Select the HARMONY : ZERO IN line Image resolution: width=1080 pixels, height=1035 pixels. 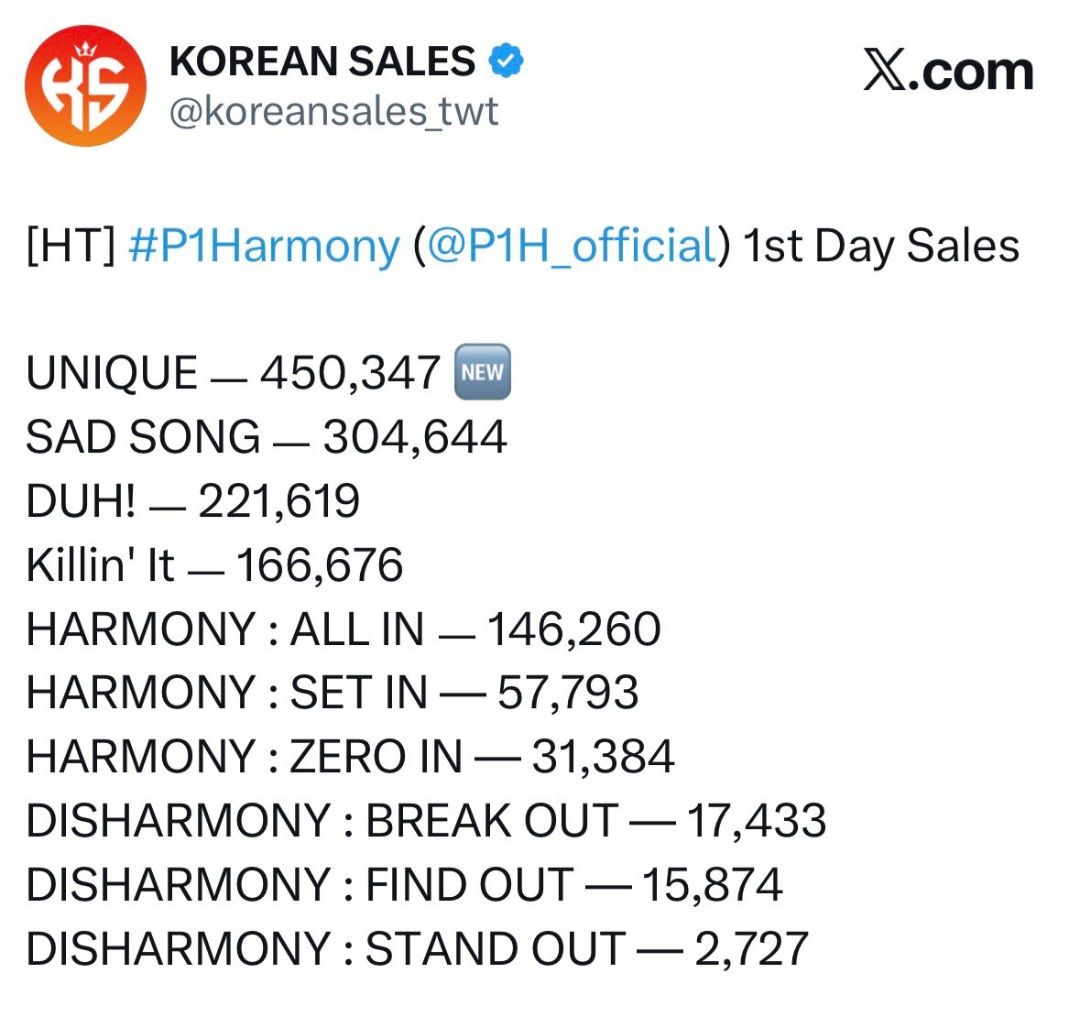coord(350,757)
